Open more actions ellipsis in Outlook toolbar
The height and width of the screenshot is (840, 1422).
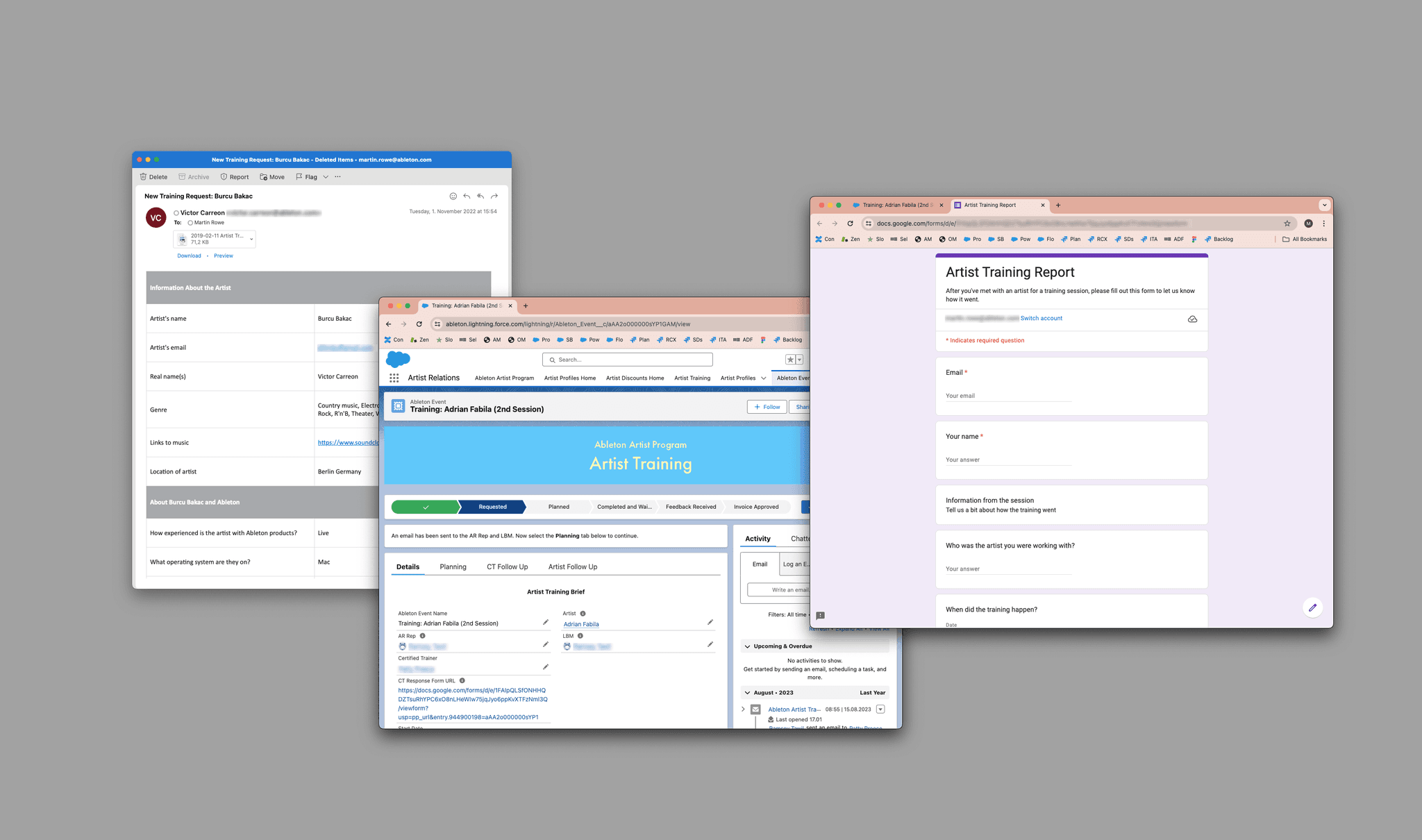click(337, 176)
